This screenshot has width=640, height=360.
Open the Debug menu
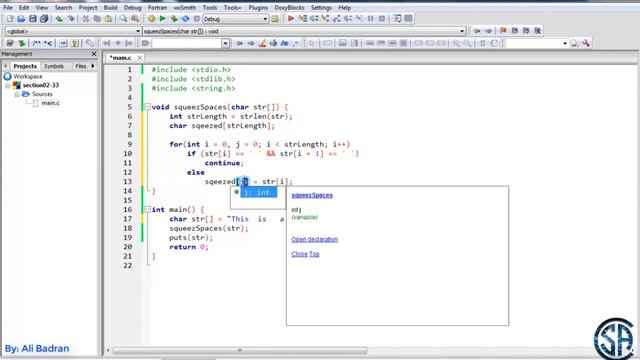click(x=133, y=8)
